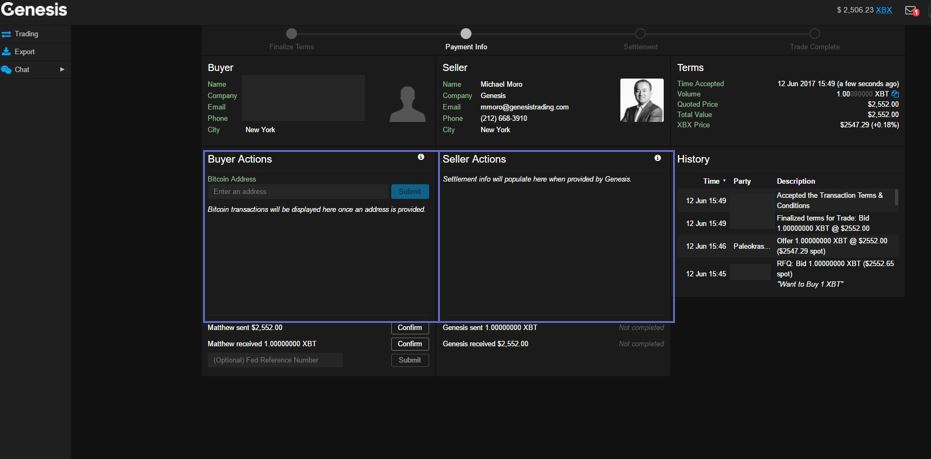Select the 'Accepted the Transaction Terms & Conditions' history row
Viewport: 931px width, 459px height.
[788, 200]
